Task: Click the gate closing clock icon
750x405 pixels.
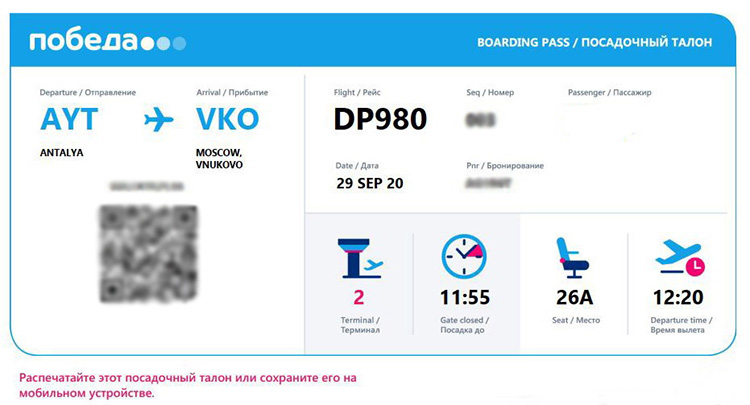Action: click(464, 256)
